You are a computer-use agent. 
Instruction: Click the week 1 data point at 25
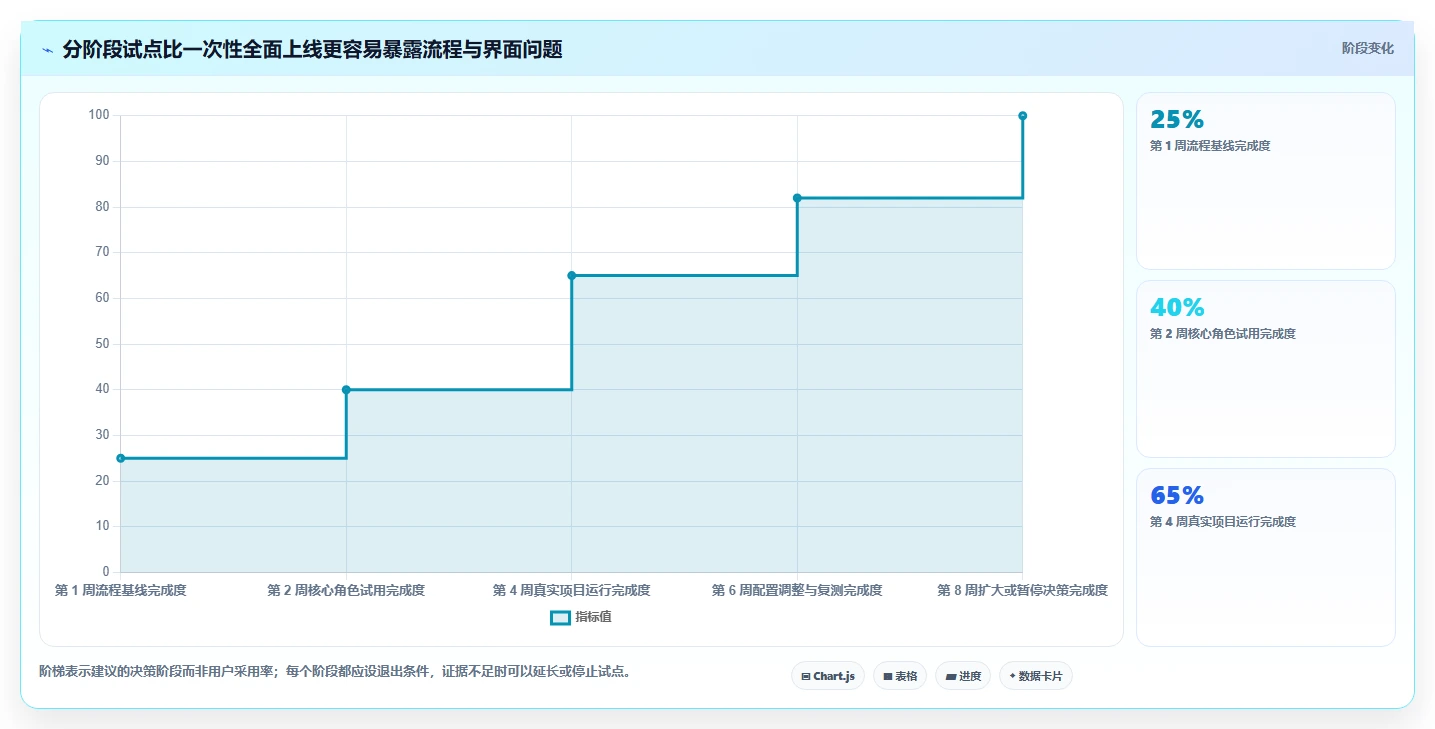click(121, 458)
